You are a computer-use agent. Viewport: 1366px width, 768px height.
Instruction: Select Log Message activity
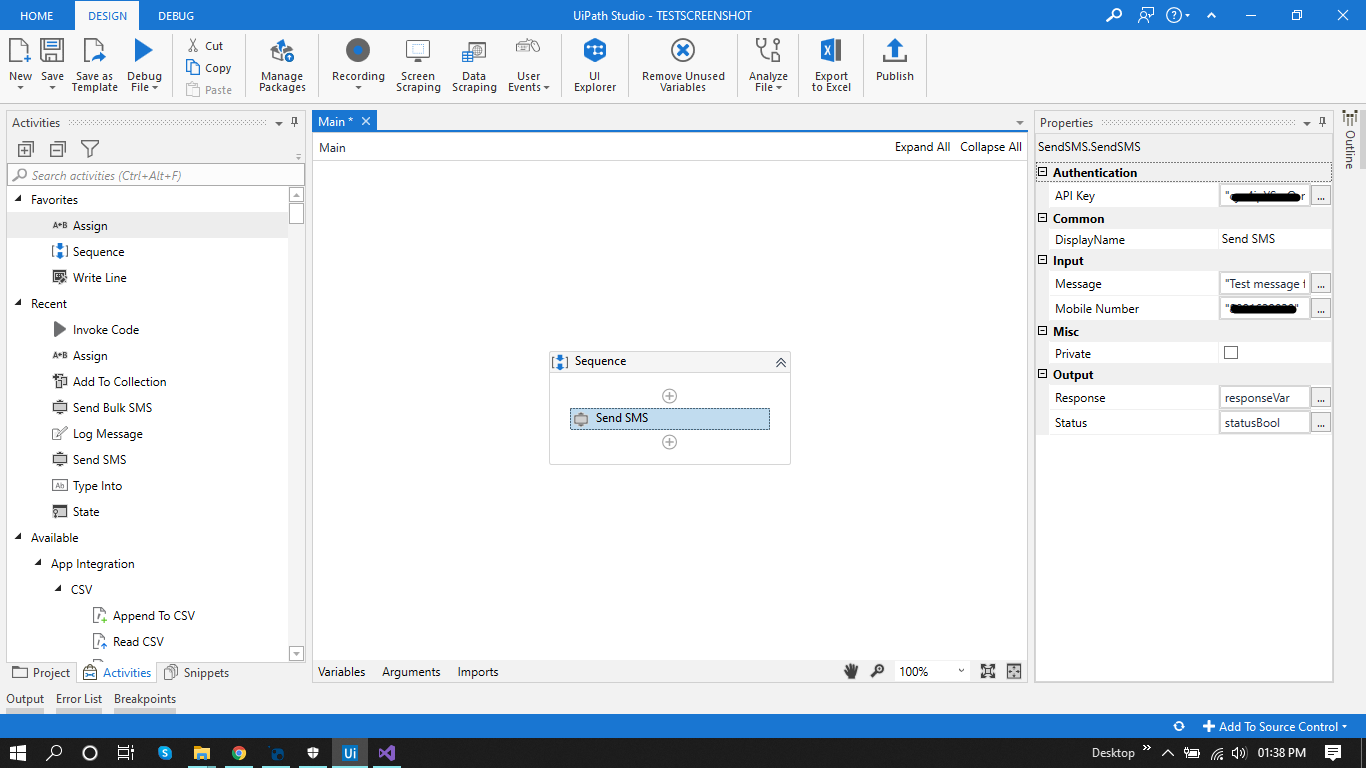click(x=97, y=434)
